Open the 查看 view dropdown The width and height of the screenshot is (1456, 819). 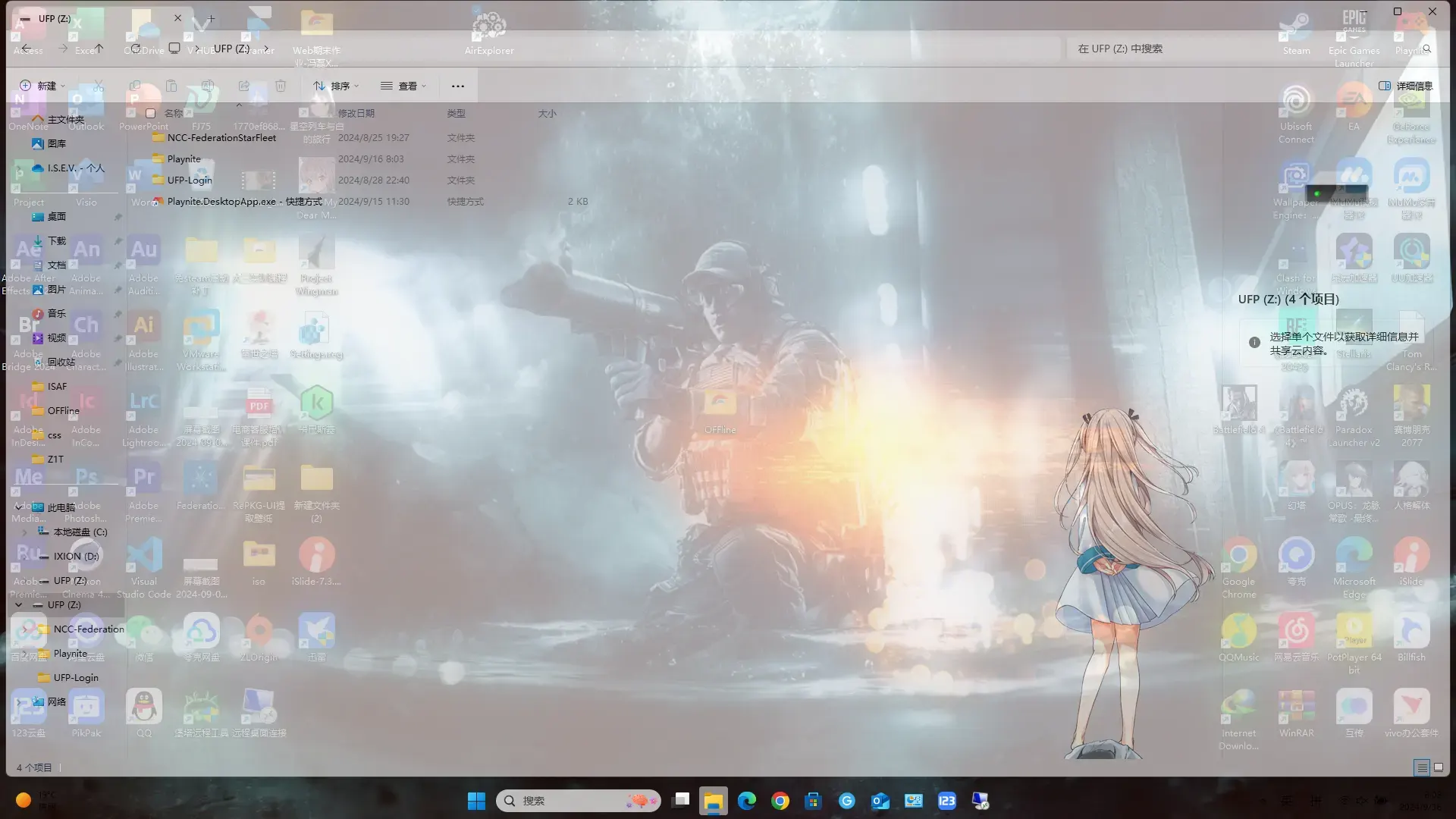(x=403, y=86)
